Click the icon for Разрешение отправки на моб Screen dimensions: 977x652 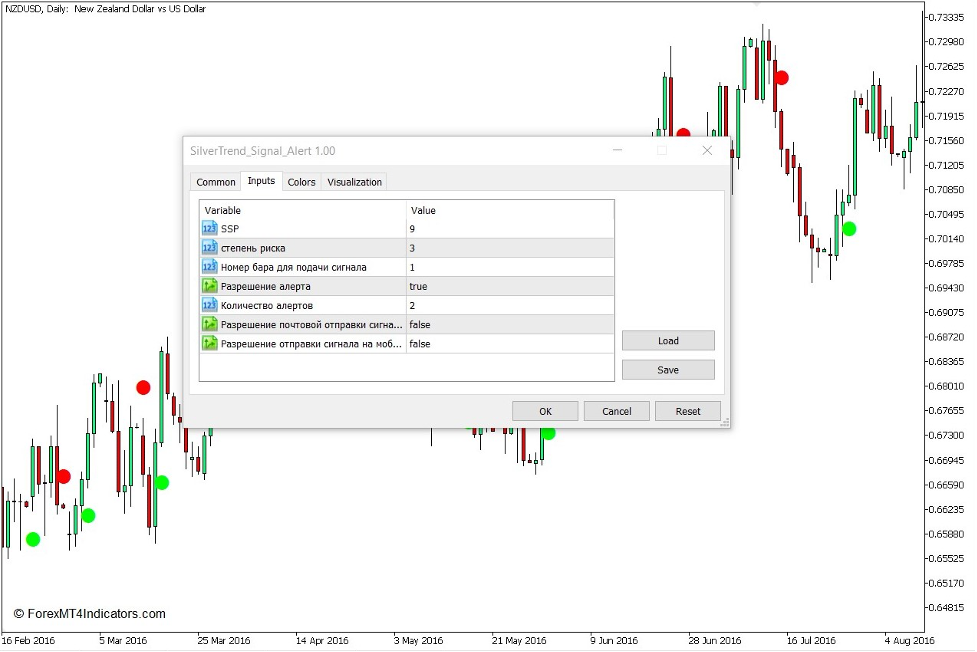(x=209, y=343)
